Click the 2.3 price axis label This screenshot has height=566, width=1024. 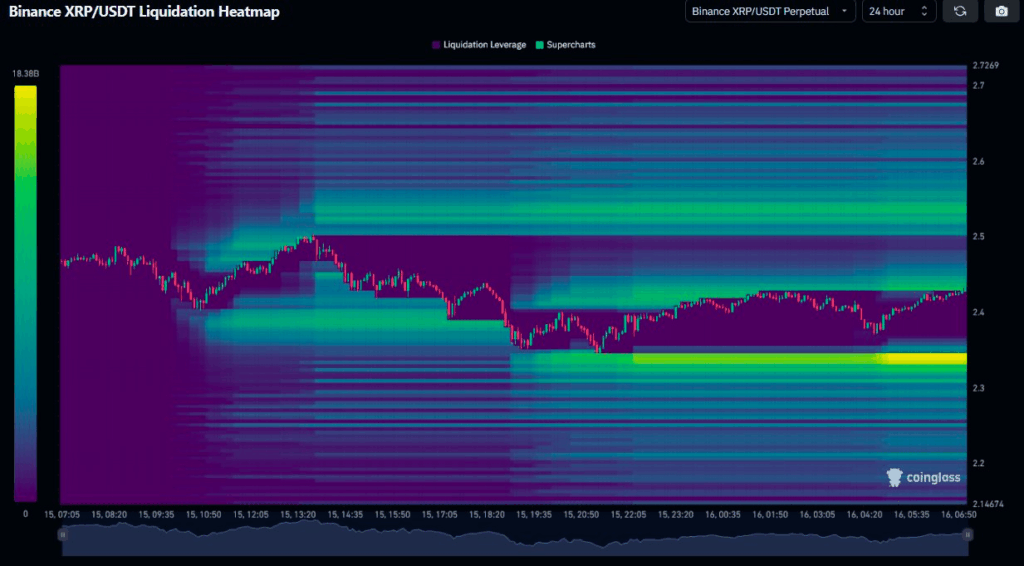pyautogui.click(x=978, y=388)
